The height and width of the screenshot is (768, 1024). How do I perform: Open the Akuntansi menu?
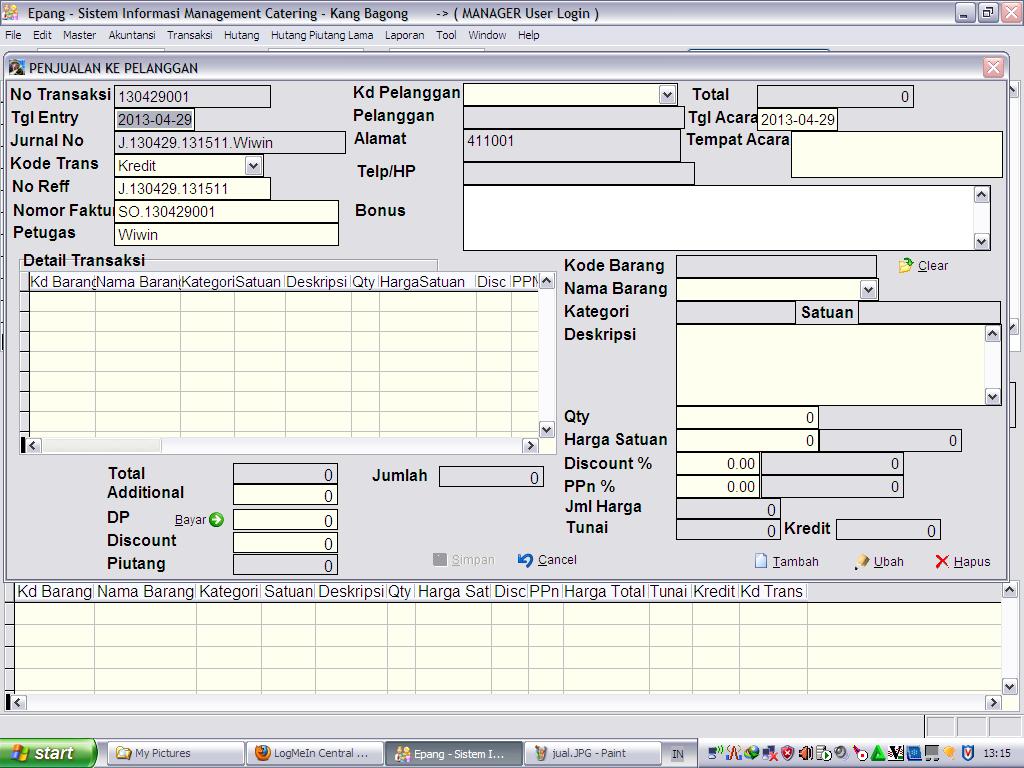click(x=131, y=35)
